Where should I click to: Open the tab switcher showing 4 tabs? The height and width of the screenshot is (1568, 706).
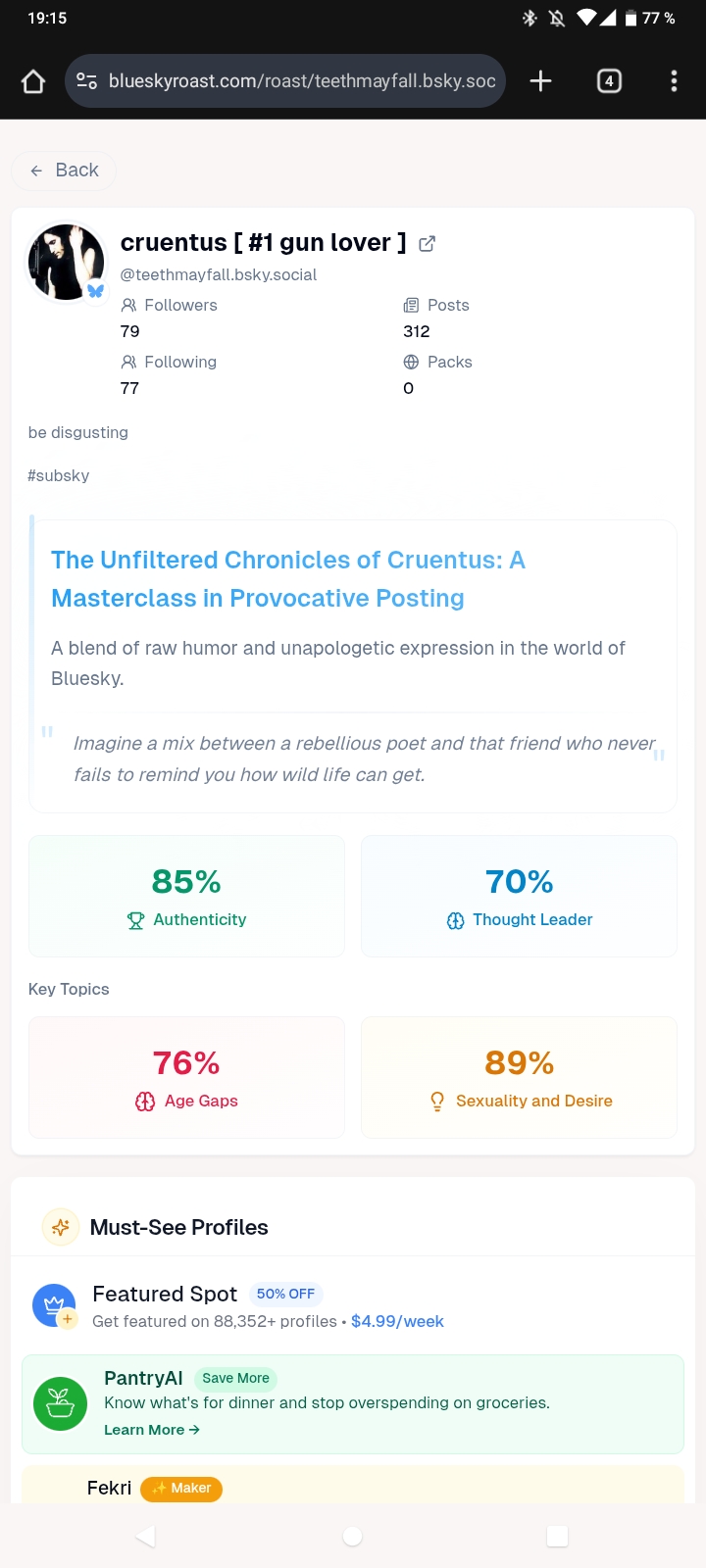tap(609, 81)
